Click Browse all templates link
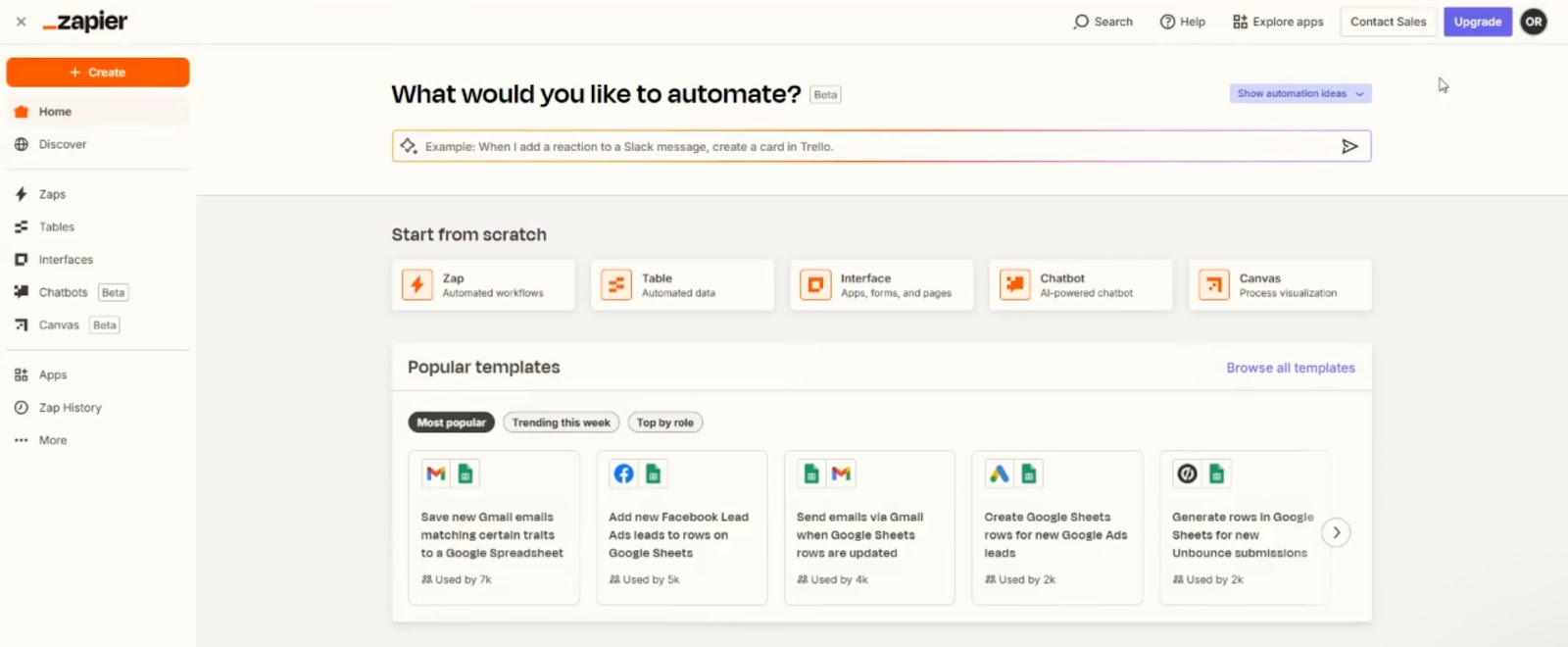 1291,368
